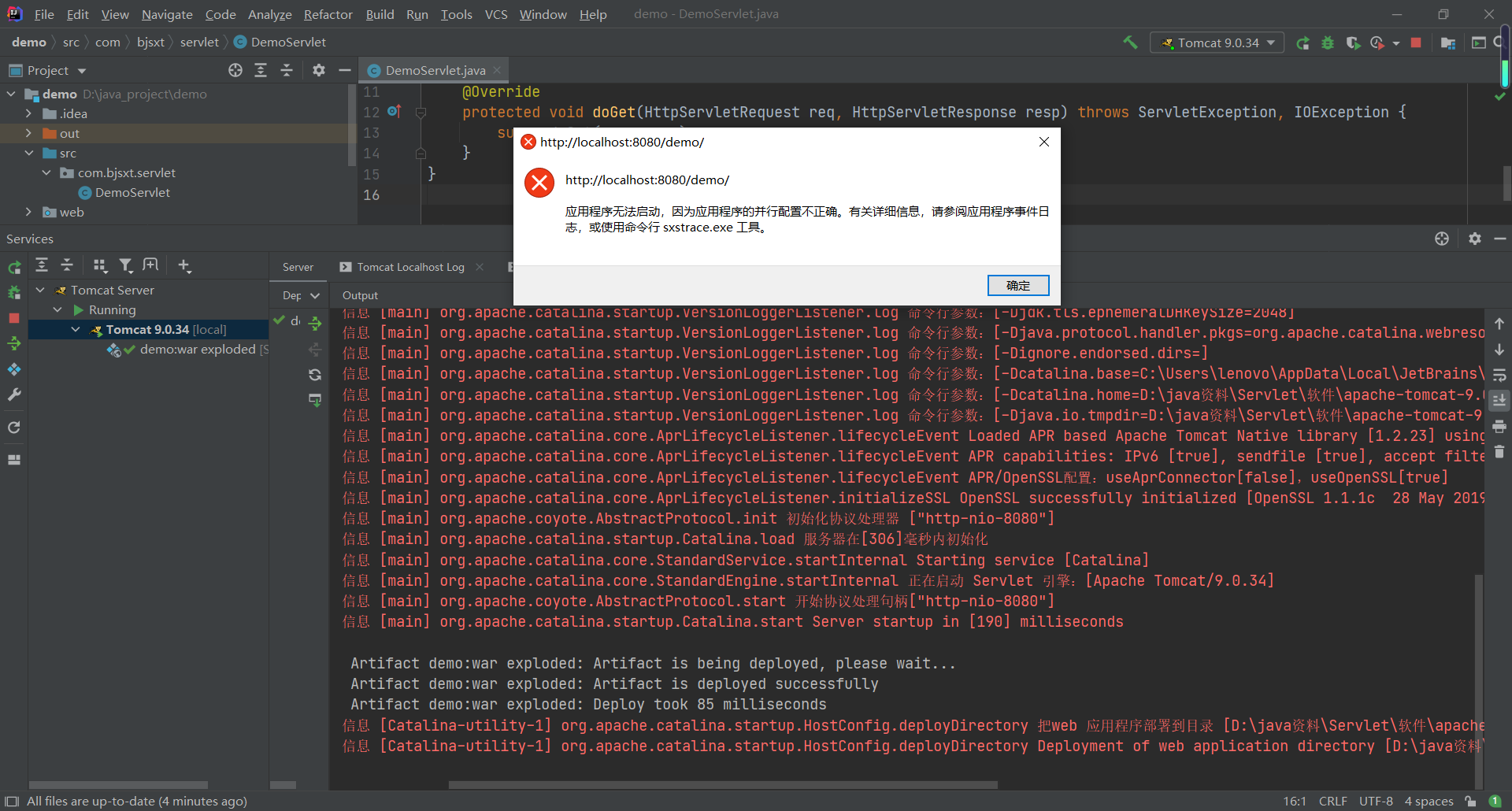Open Project Structure from the top toolbar
Viewport: 1512px width, 811px height.
pyautogui.click(x=1447, y=43)
